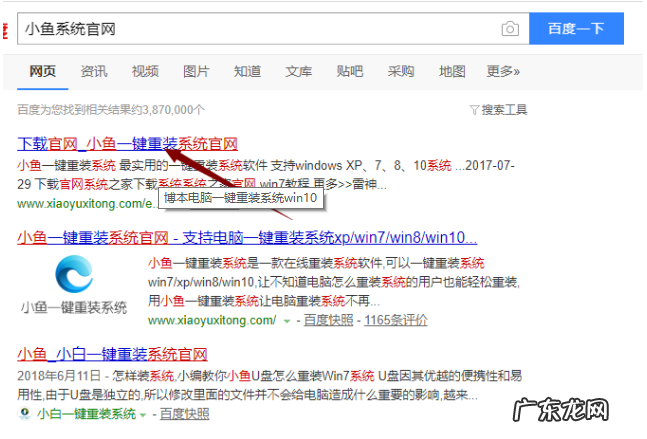Open the 贴吧 tab
Viewport: 647px width, 439px height.
350,71
